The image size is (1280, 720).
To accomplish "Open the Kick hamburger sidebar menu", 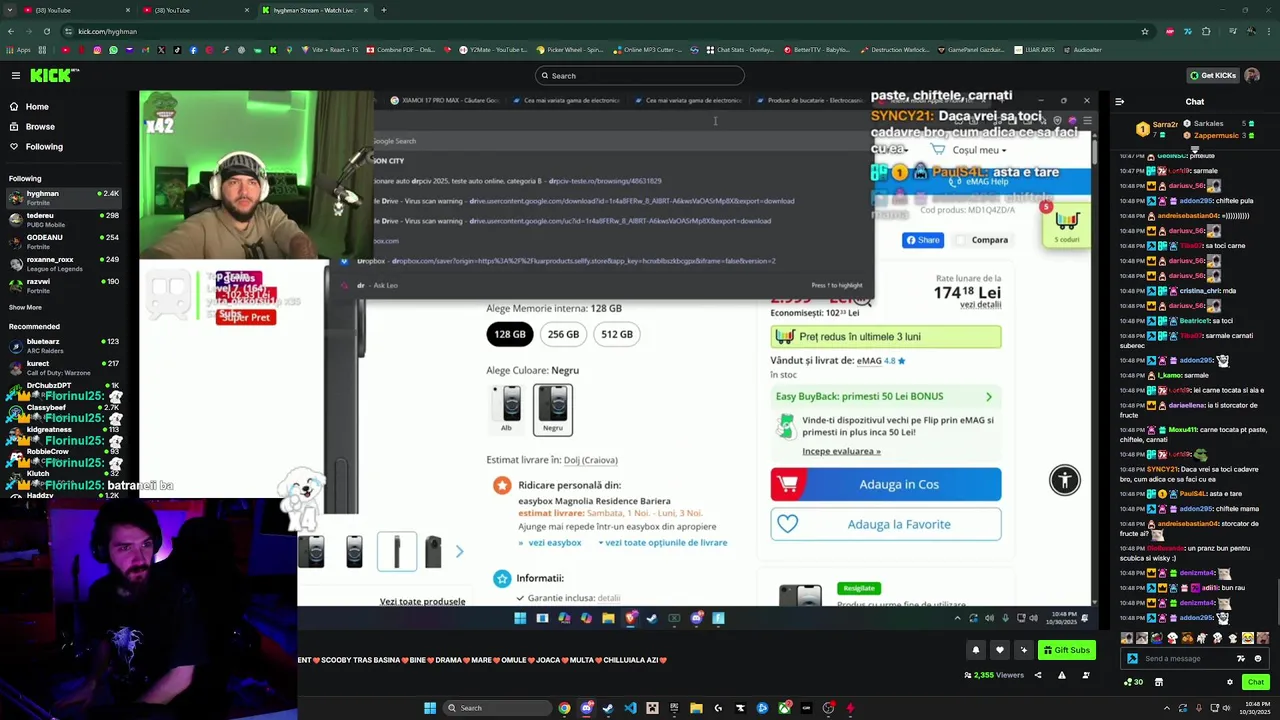I will click(16, 75).
